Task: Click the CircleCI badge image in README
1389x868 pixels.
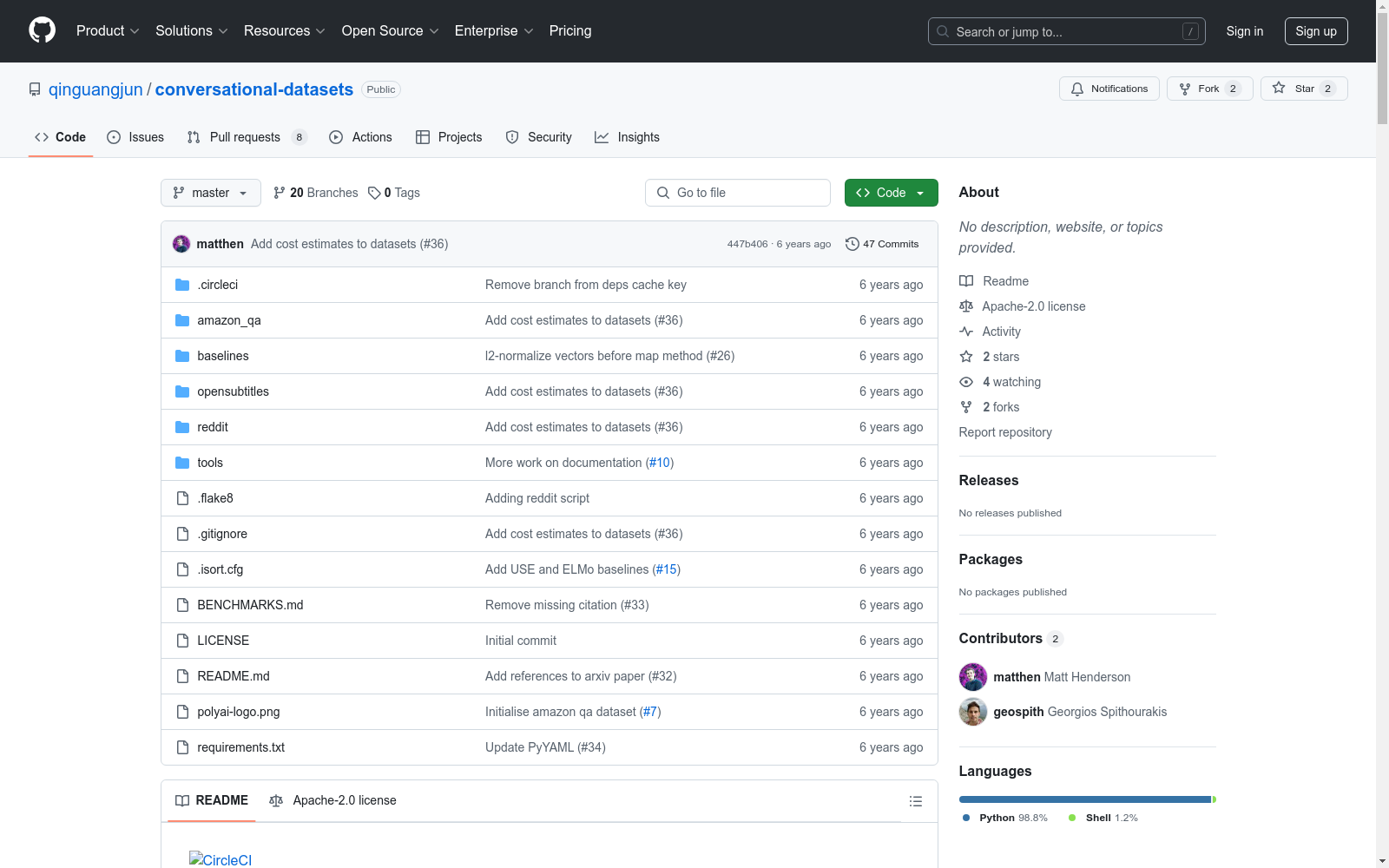Action: click(221, 859)
